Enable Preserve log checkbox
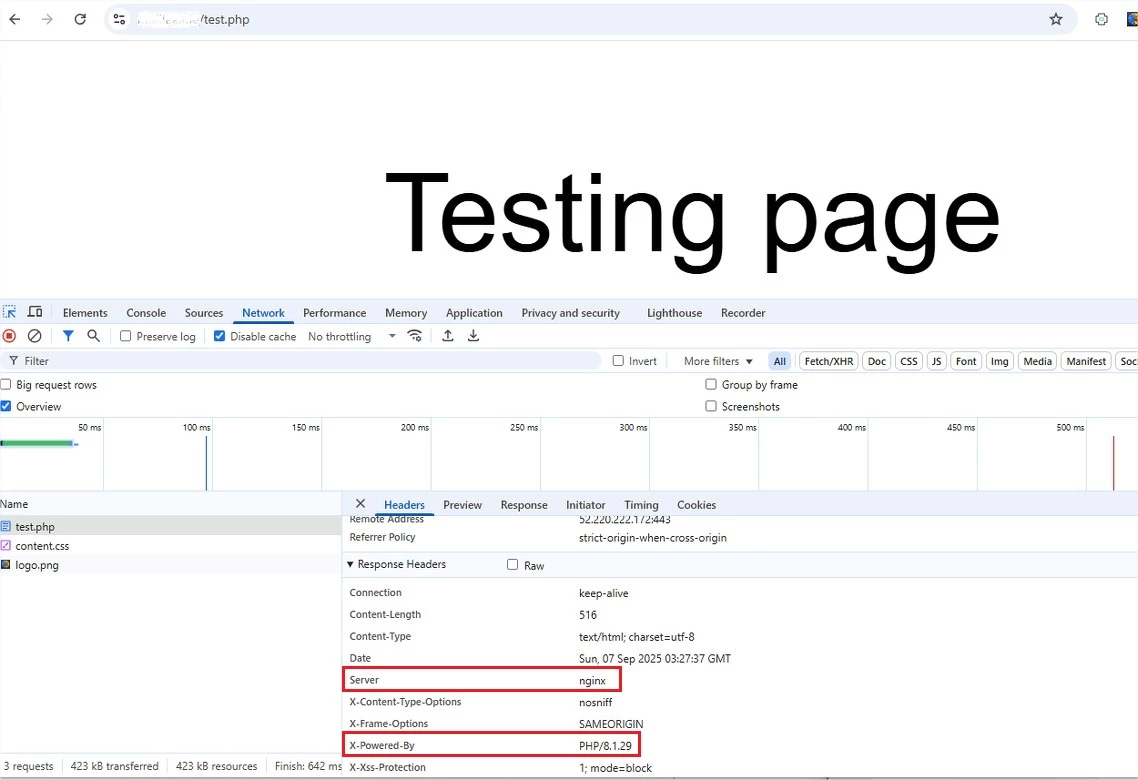 [126, 336]
